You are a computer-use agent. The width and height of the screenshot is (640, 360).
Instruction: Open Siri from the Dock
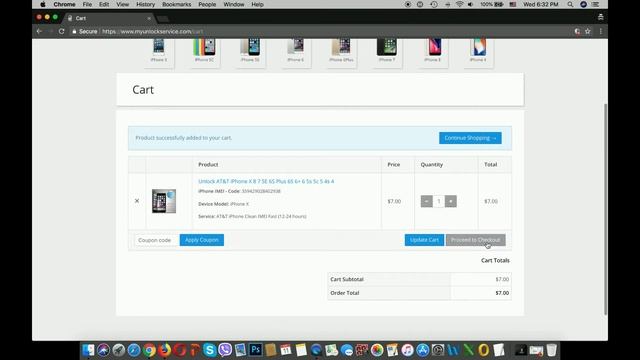tap(103, 350)
